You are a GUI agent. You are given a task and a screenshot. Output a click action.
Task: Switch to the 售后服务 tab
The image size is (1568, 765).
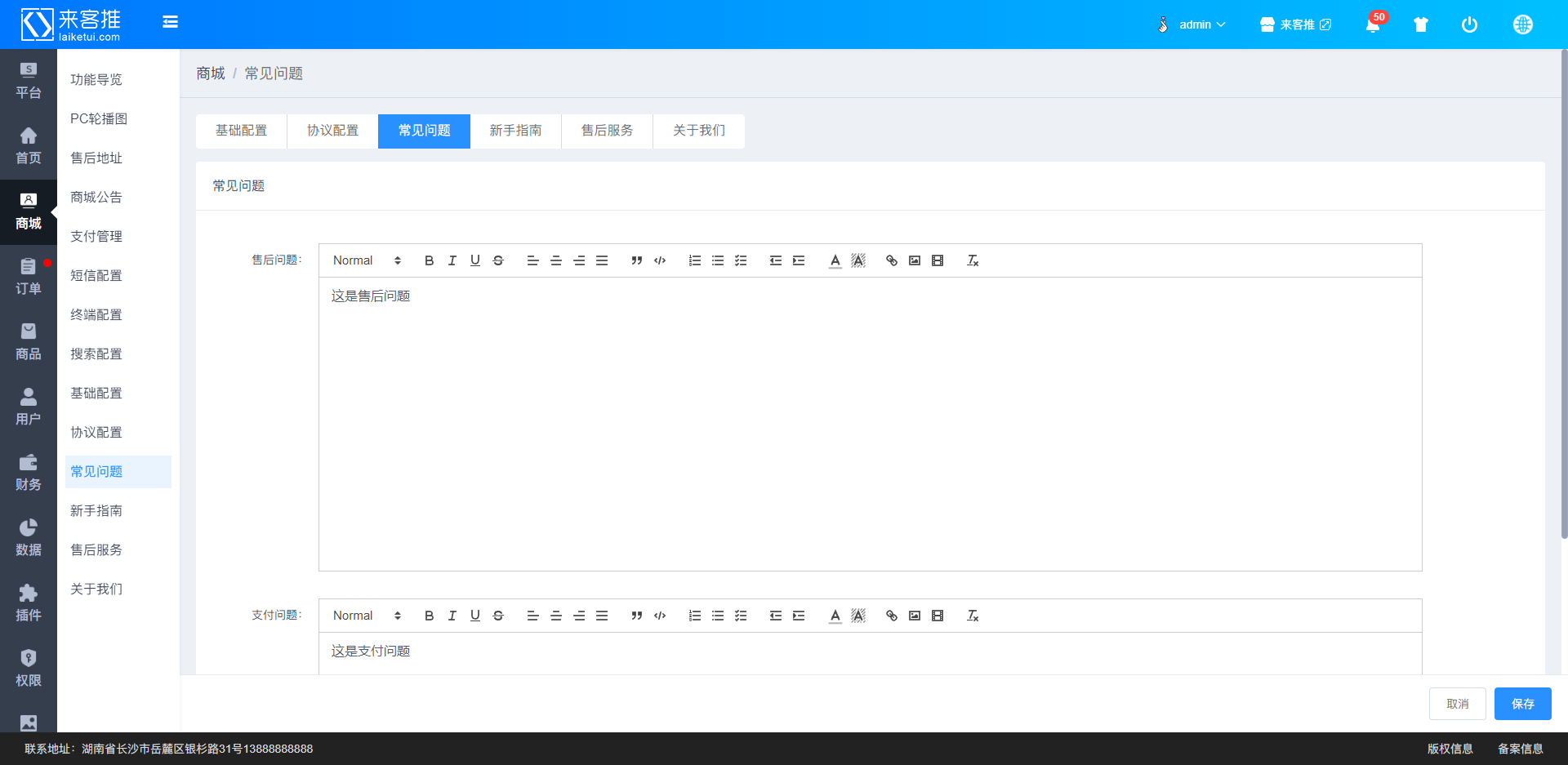tap(607, 131)
